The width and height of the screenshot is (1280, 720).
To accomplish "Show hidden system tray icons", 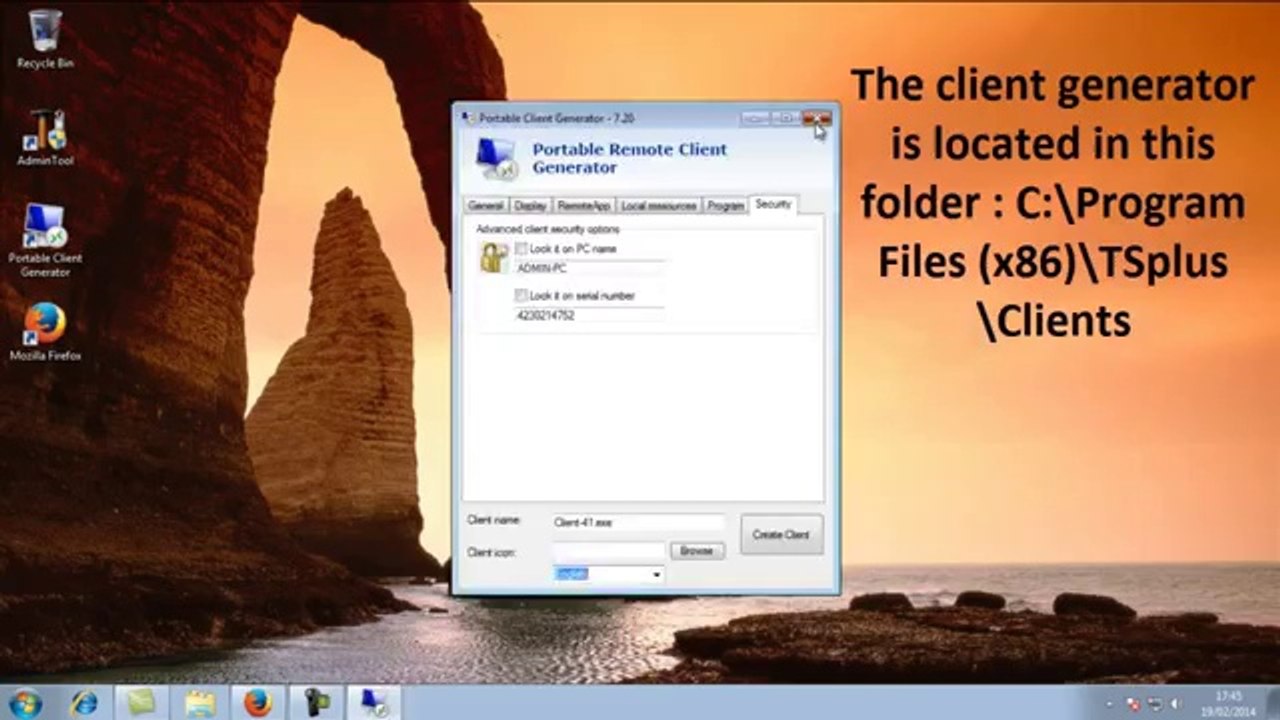I will 1111,704.
